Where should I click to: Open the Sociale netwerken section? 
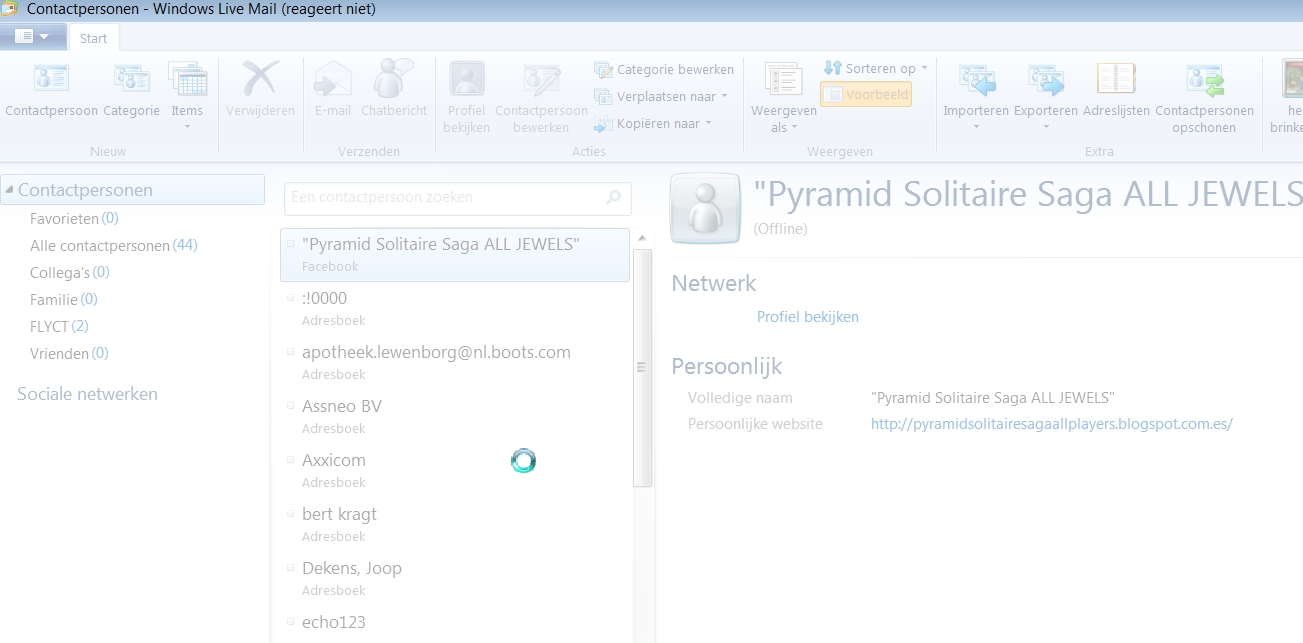click(87, 394)
